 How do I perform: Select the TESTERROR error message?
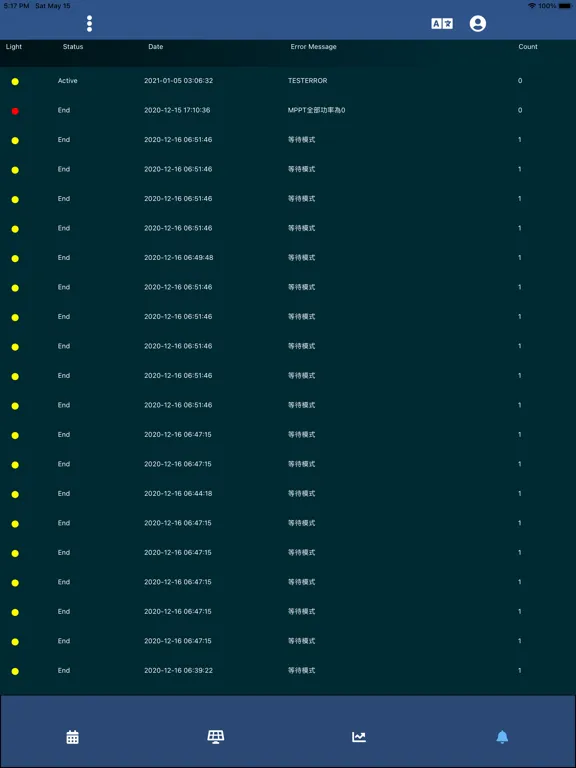(308, 80)
